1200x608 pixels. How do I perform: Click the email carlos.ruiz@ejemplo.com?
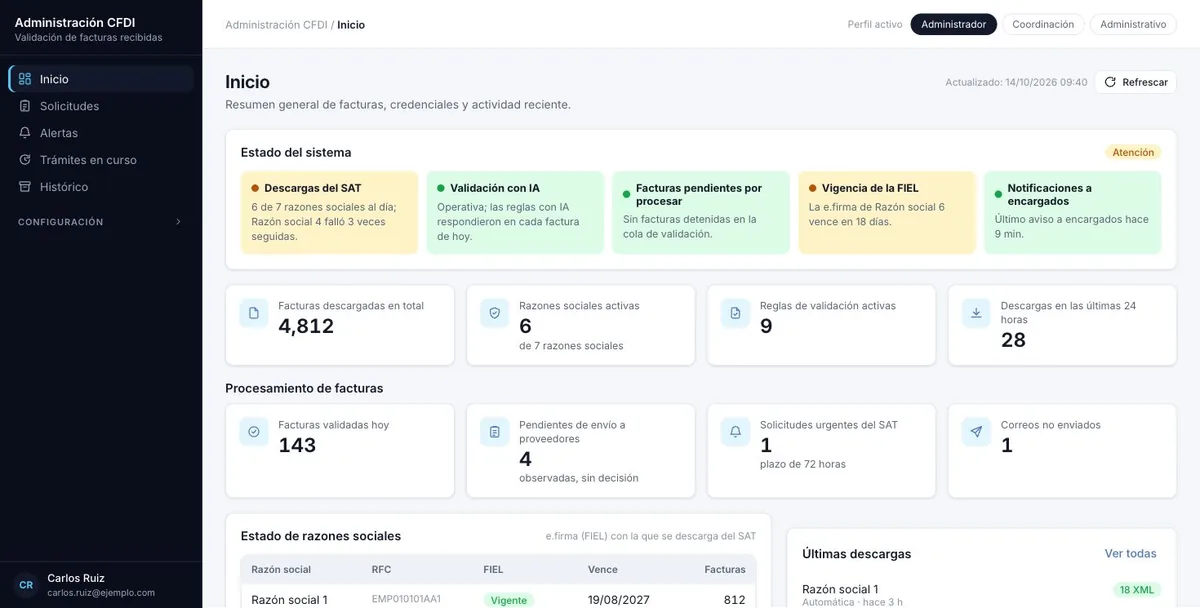pos(101,592)
